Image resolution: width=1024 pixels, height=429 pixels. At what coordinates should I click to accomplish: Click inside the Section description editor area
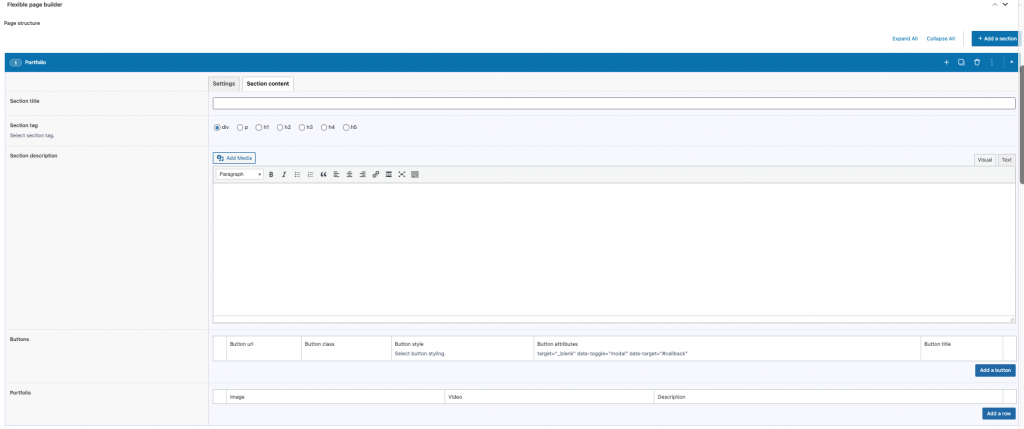coord(614,249)
